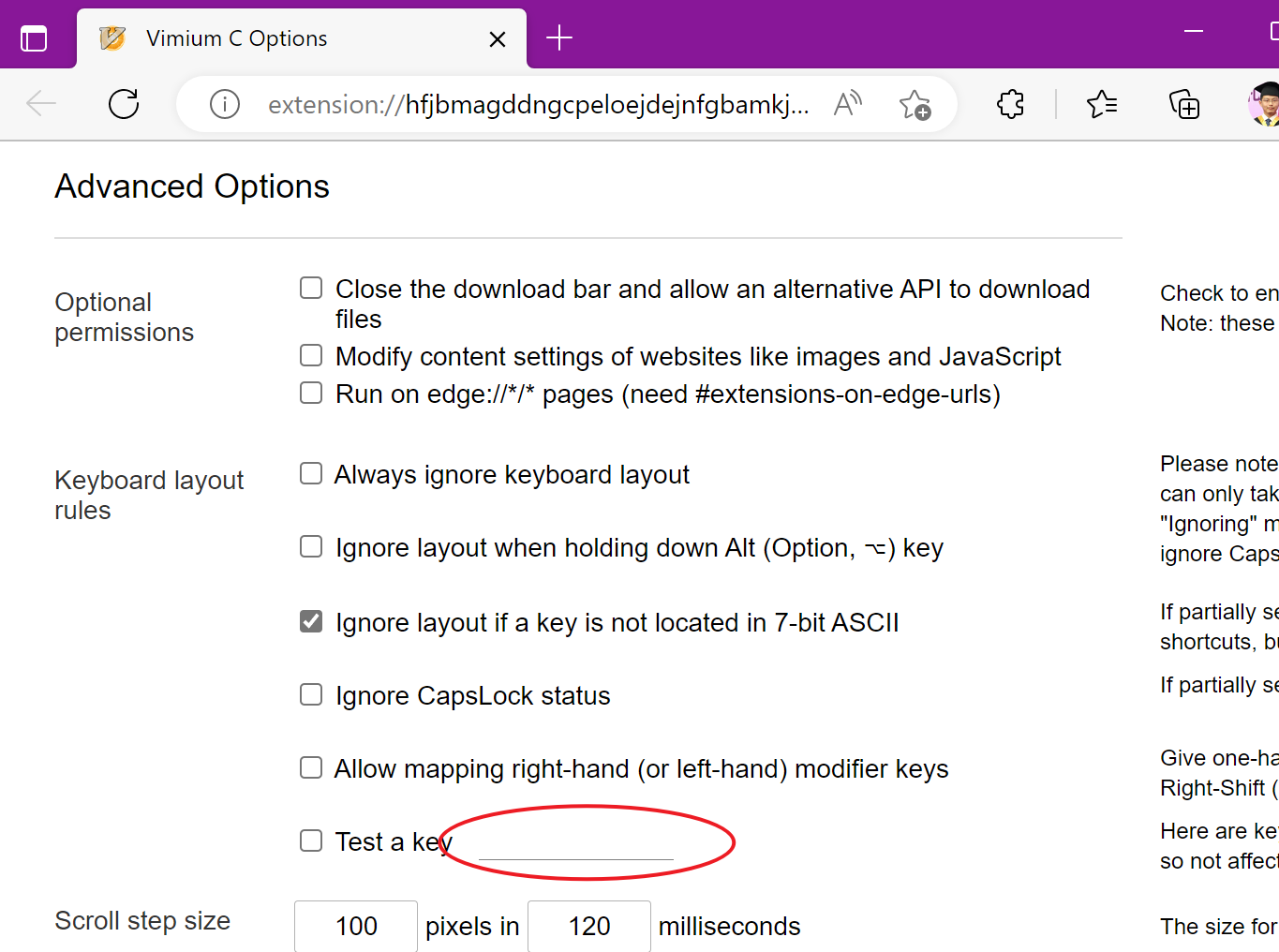Enable Ignore CapsLock status
Screen dimensions: 1279x952
coord(310,693)
